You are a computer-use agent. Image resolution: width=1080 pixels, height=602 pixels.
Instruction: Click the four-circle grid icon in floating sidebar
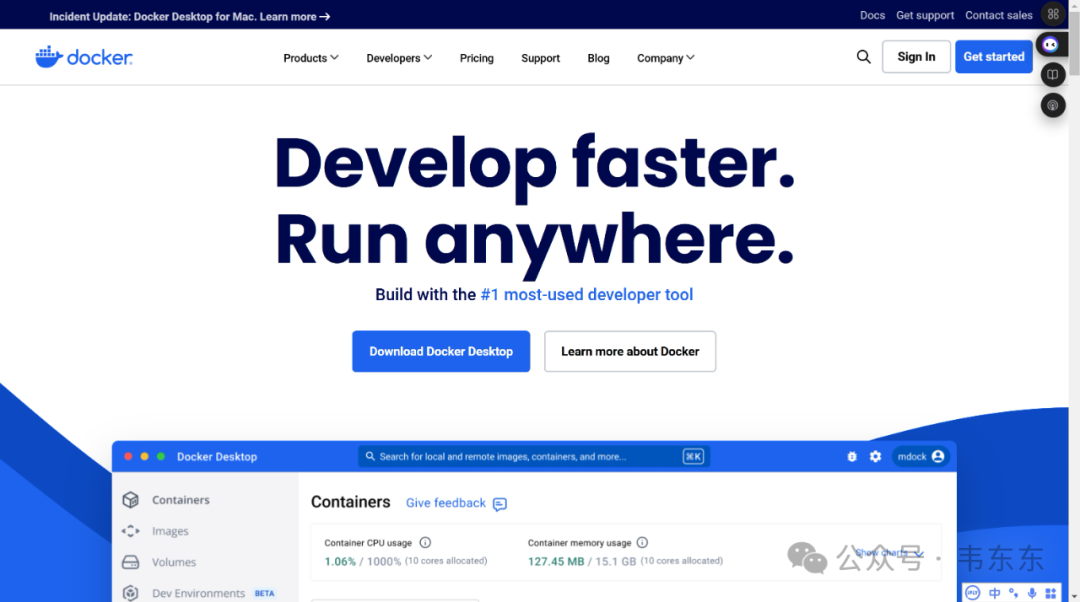[1052, 14]
